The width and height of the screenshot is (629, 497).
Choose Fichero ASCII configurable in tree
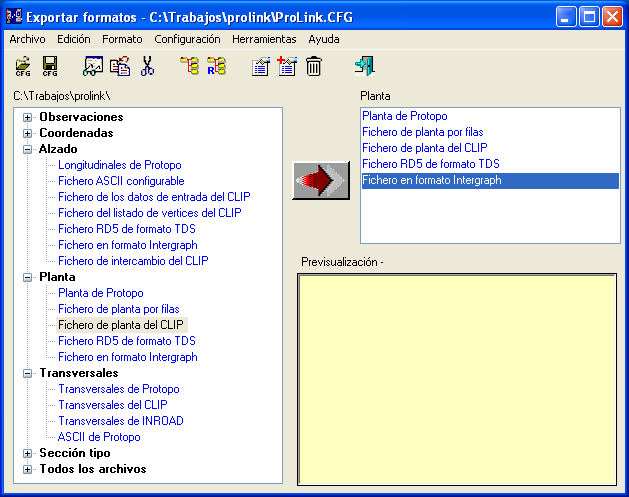click(x=121, y=181)
